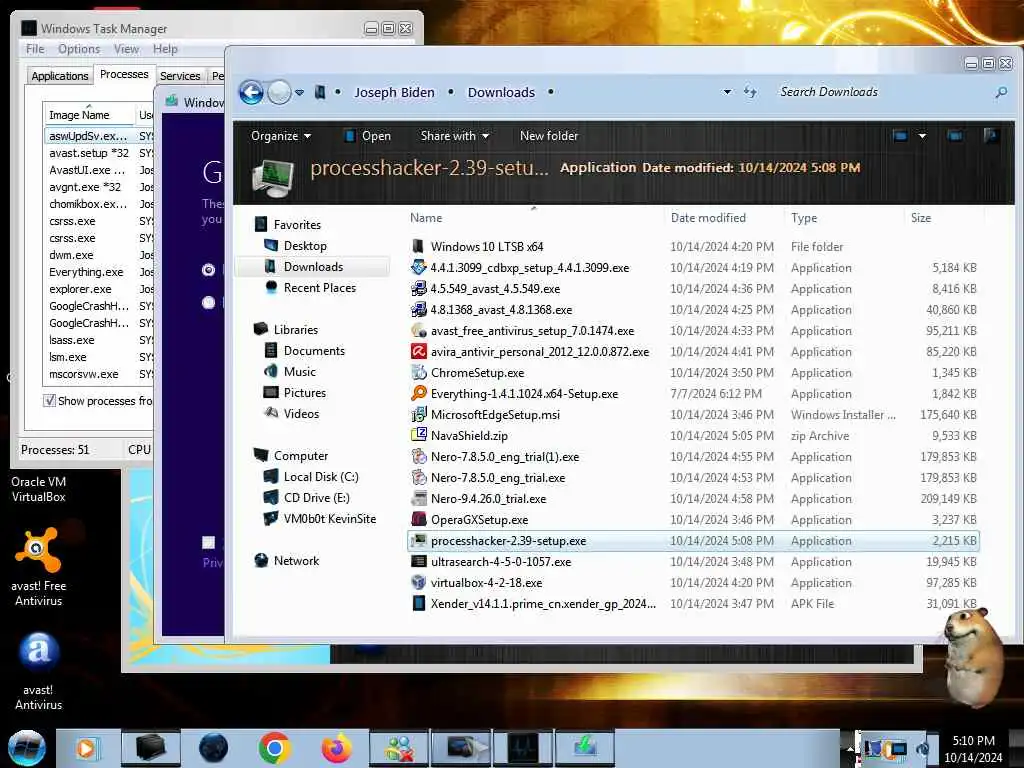Refresh the Downloads folder view
Image resolution: width=1024 pixels, height=768 pixels.
tap(750, 92)
